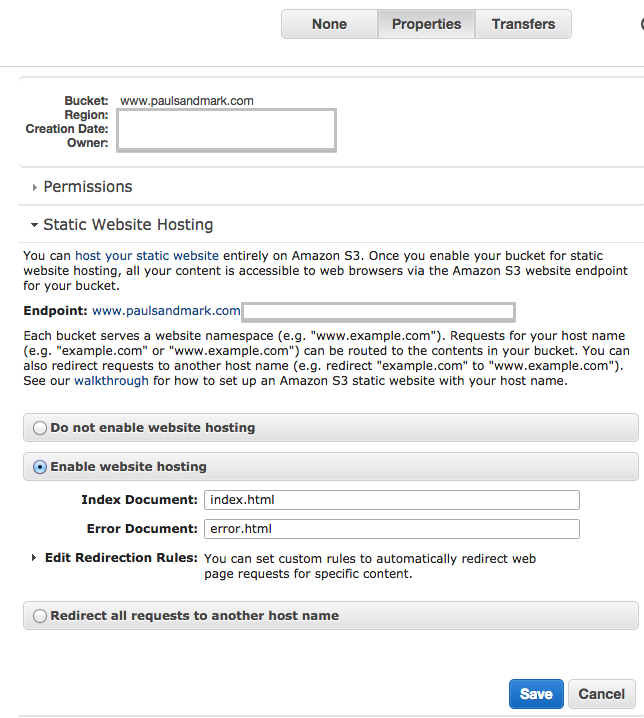Open the www.paulsandmark.com endpoint link
The image size is (644, 718).
(166, 311)
